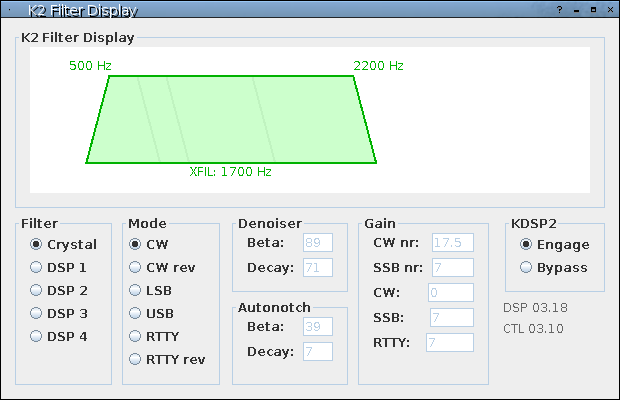Click the CW nr gain field
Viewport: 620px width, 400px height.
click(452, 243)
